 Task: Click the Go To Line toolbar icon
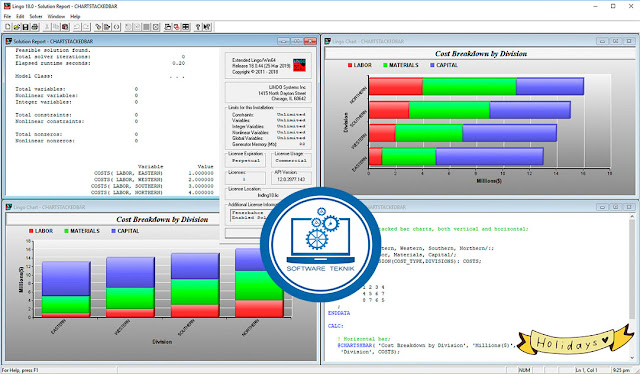tap(107, 27)
